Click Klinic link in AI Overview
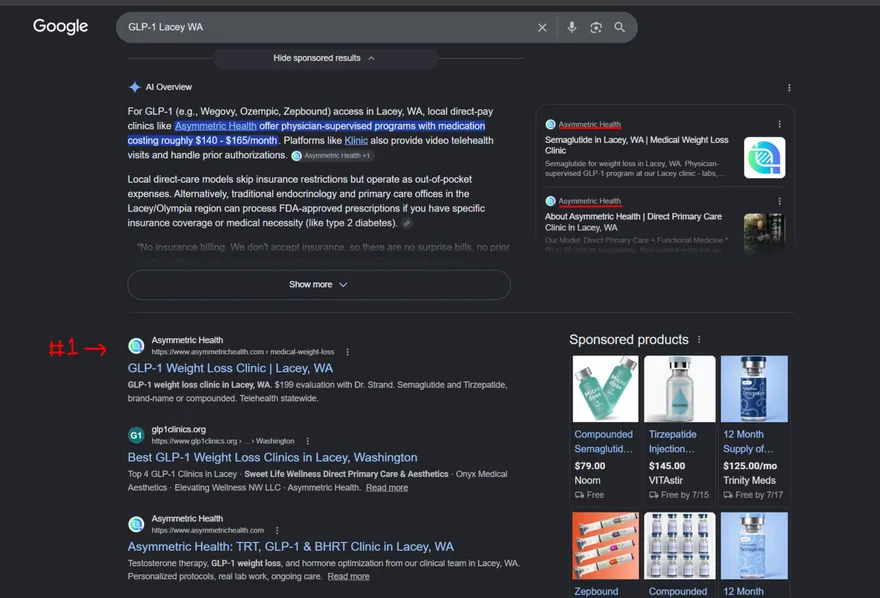This screenshot has width=880, height=598. [x=356, y=141]
